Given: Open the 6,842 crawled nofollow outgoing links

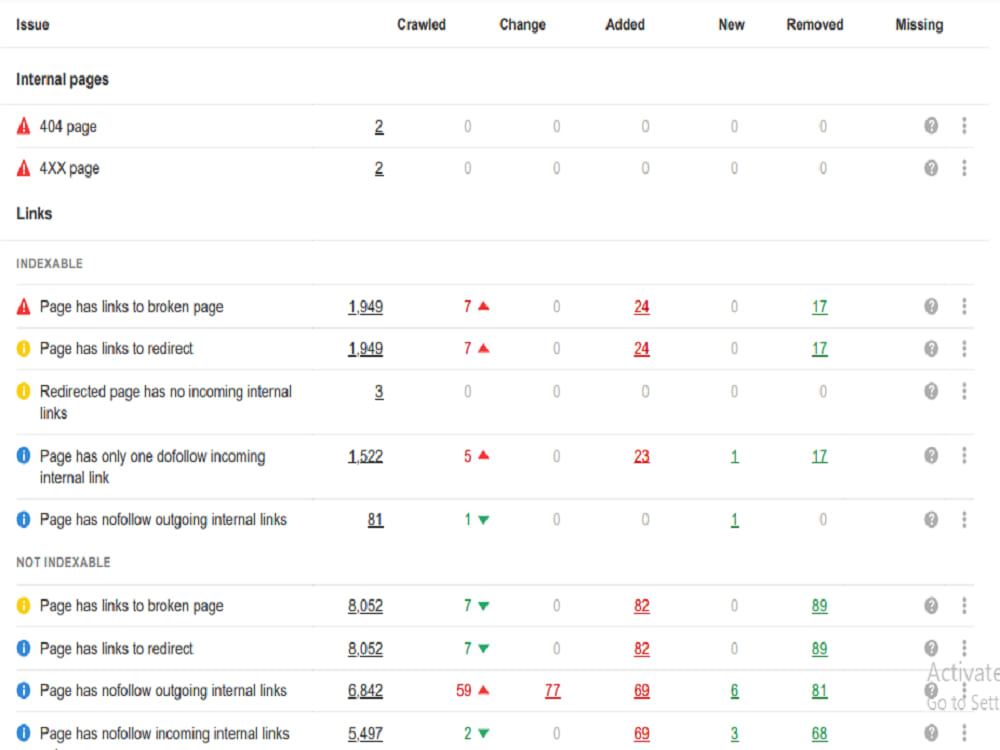Looking at the screenshot, I should [365, 691].
